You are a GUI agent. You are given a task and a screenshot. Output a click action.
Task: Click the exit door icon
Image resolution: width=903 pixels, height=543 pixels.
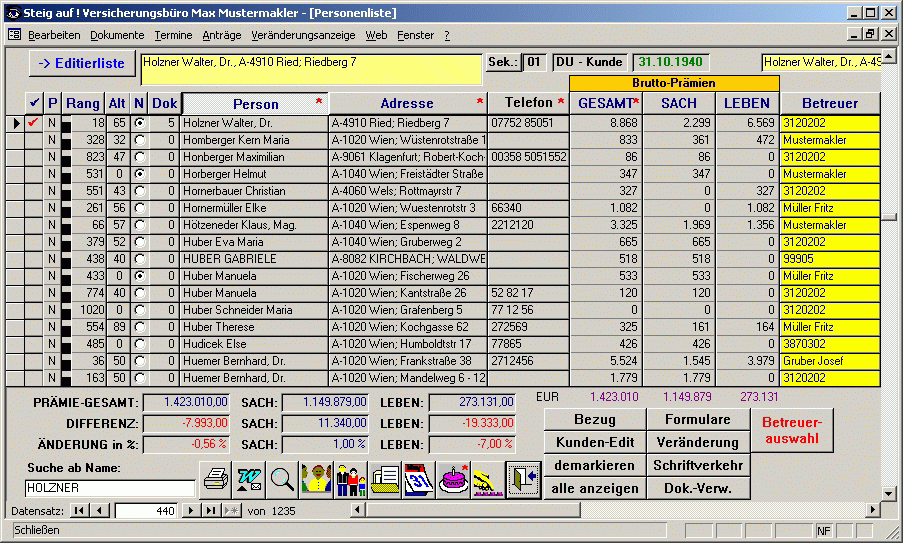[x=523, y=480]
